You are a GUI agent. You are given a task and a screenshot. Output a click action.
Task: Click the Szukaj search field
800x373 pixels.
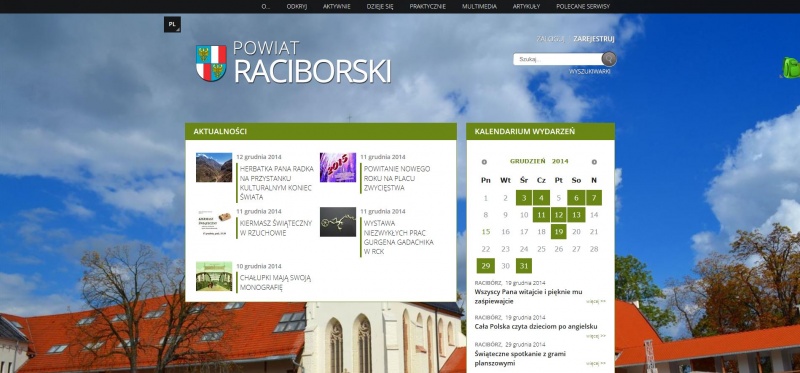pos(559,59)
